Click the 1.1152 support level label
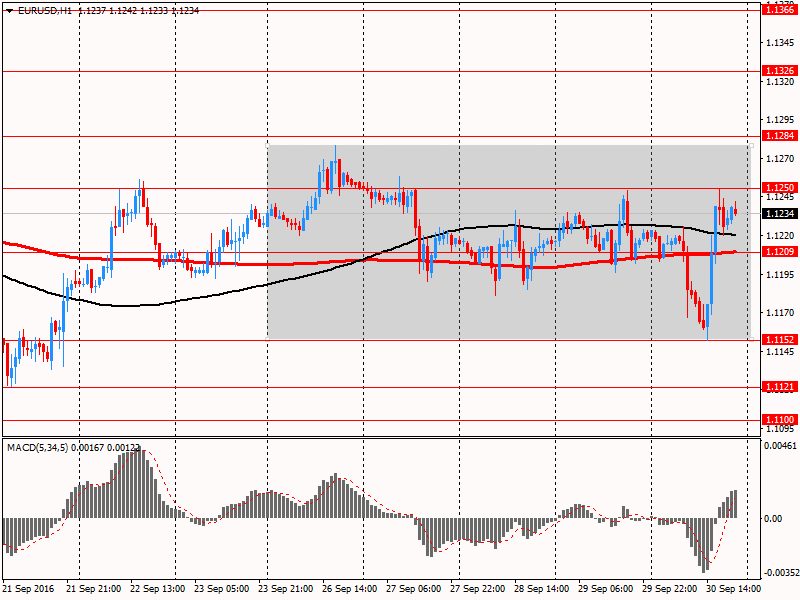 coord(779,339)
